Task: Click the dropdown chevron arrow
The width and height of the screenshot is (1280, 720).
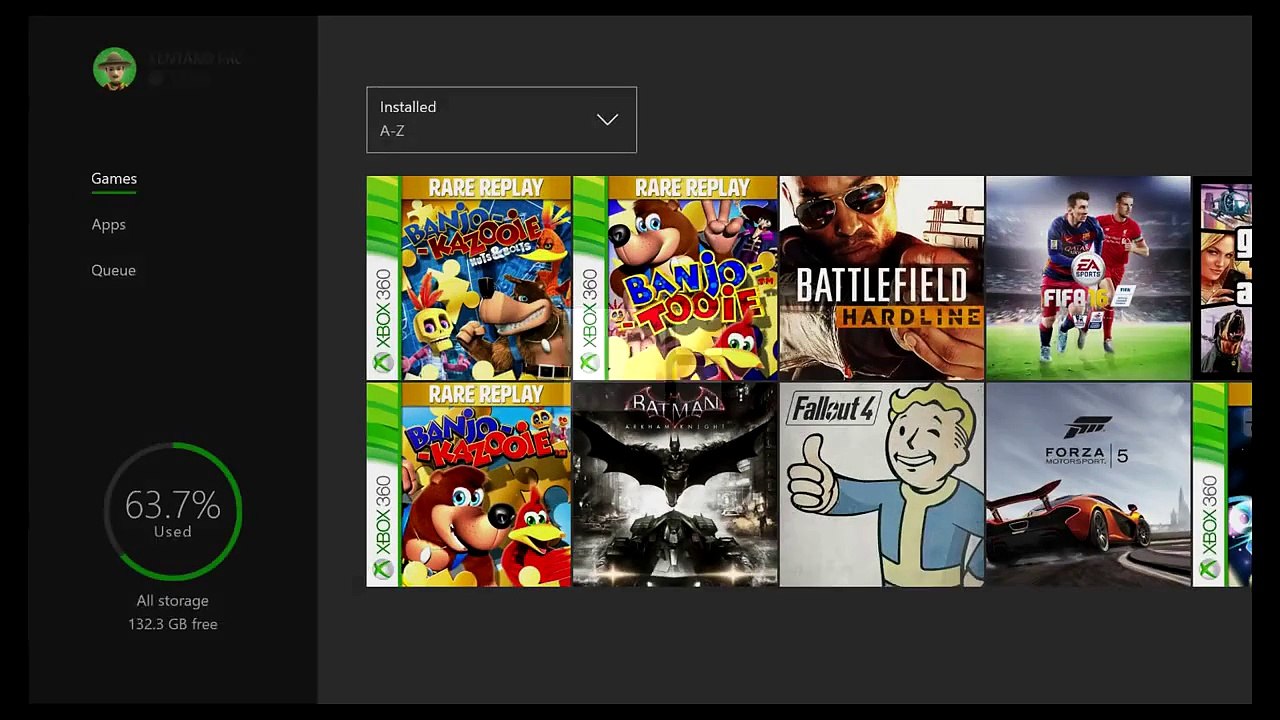Action: click(x=607, y=120)
